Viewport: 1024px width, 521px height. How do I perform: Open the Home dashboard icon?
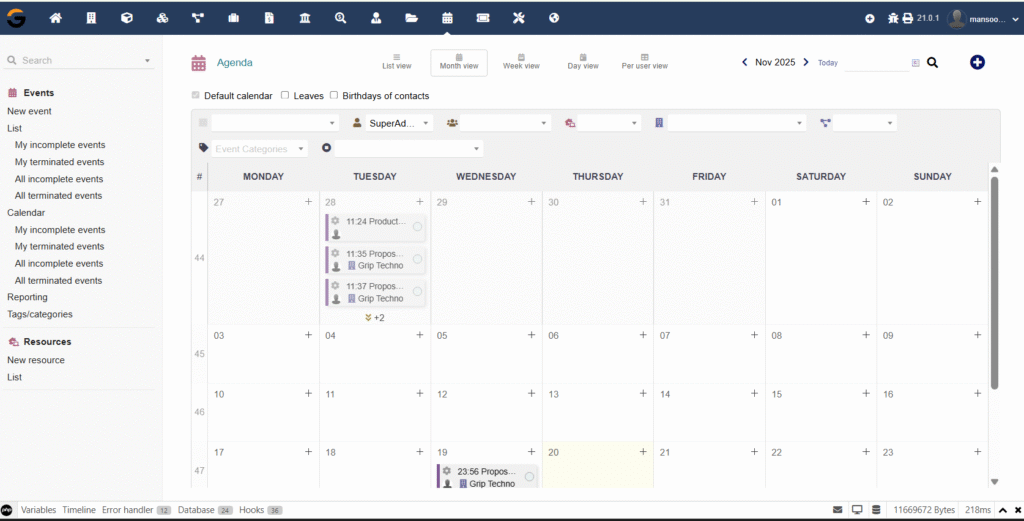tap(56, 18)
